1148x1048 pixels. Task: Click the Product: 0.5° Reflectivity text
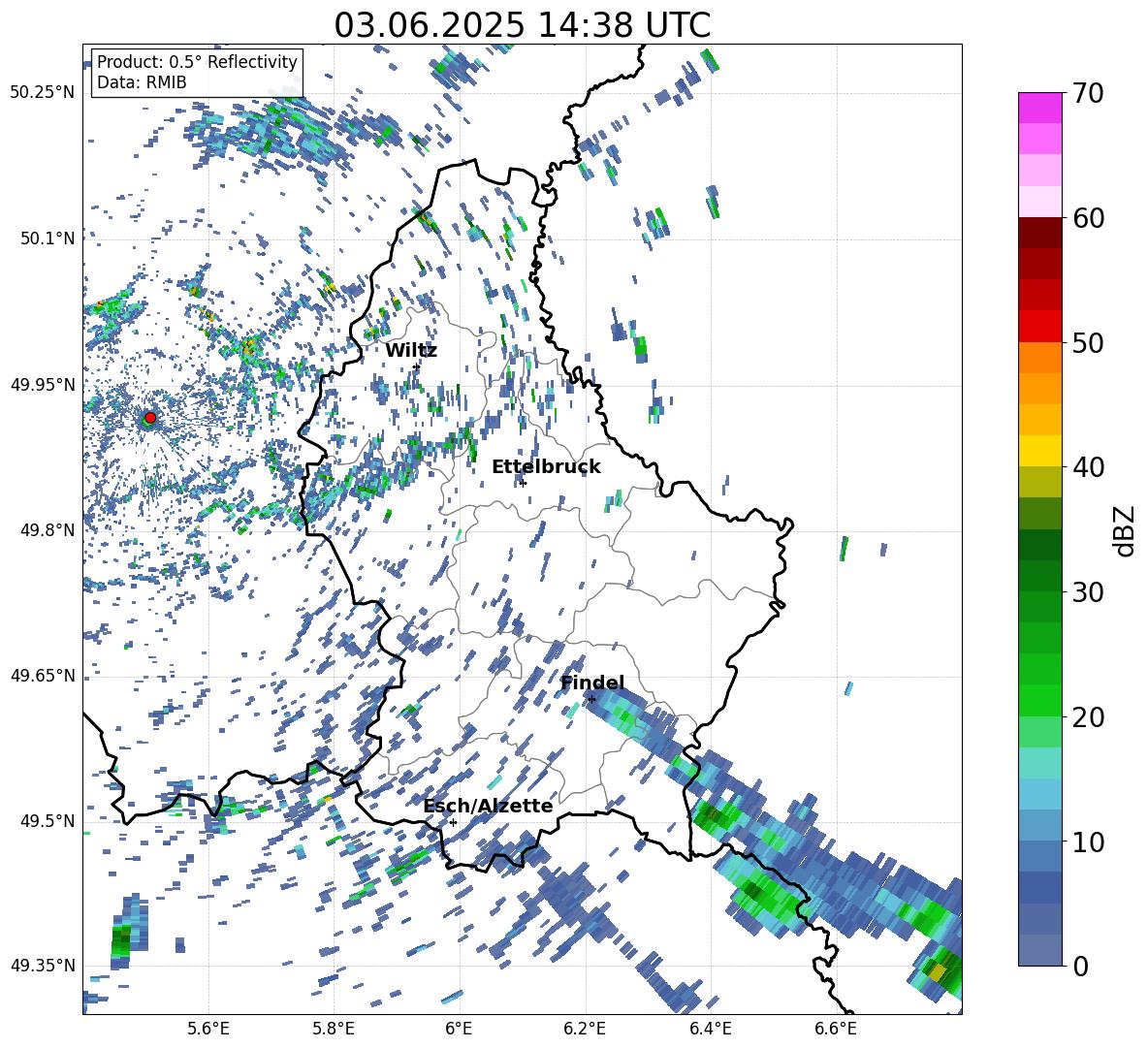pos(197,62)
